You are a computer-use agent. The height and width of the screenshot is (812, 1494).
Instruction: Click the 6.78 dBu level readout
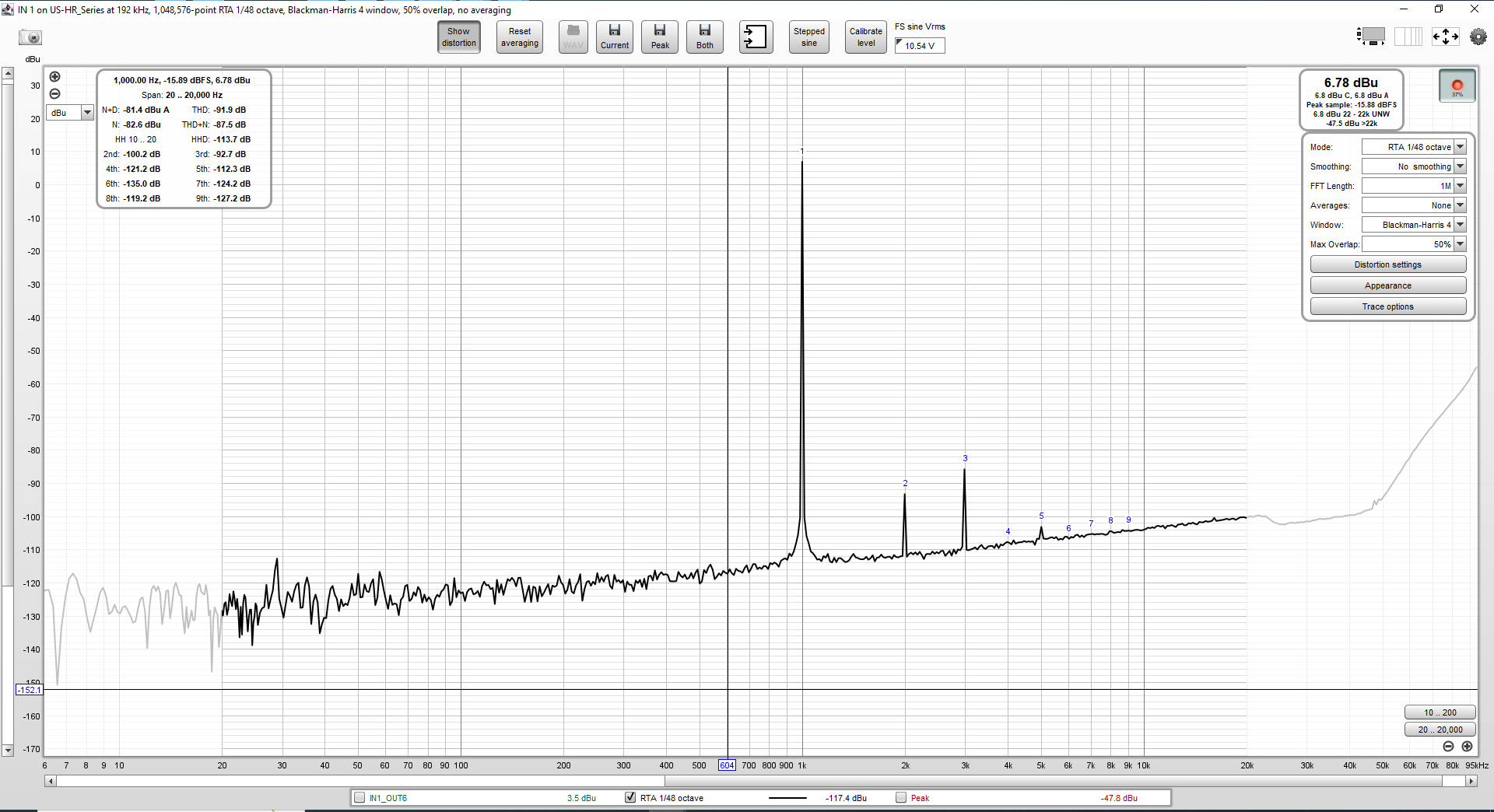click(x=1351, y=82)
